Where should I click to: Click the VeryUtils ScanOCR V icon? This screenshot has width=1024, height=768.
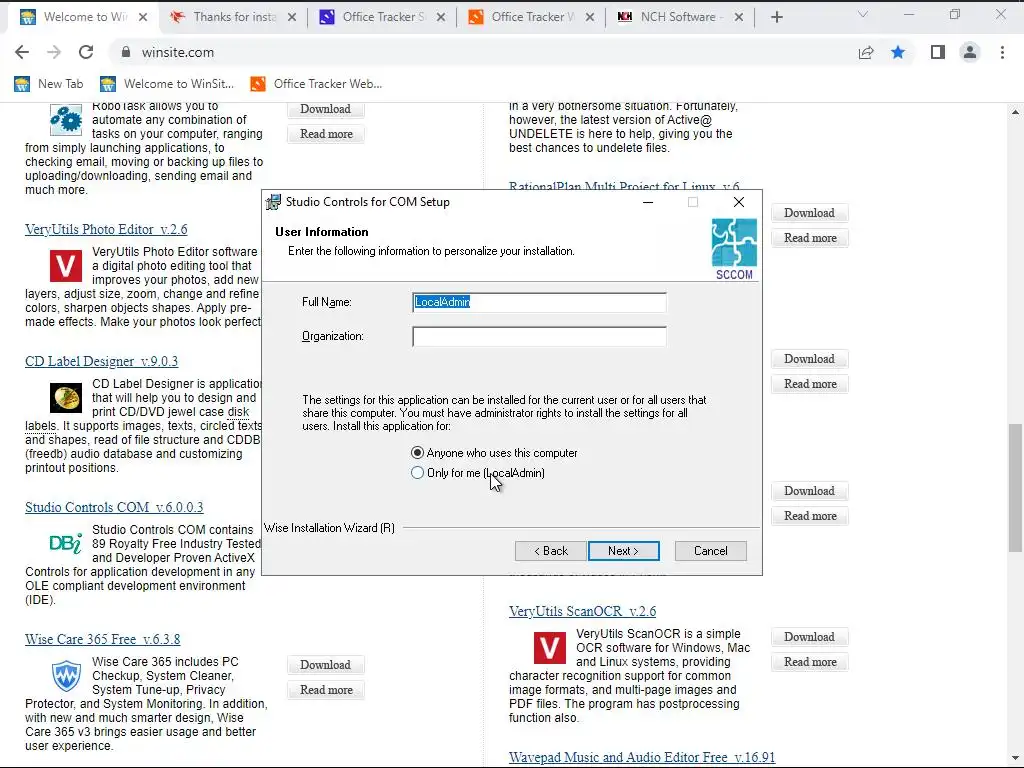pos(550,648)
